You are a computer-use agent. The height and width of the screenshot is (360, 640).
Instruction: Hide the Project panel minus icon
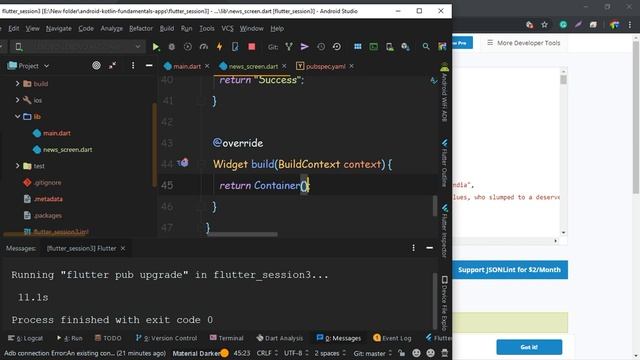149,65
